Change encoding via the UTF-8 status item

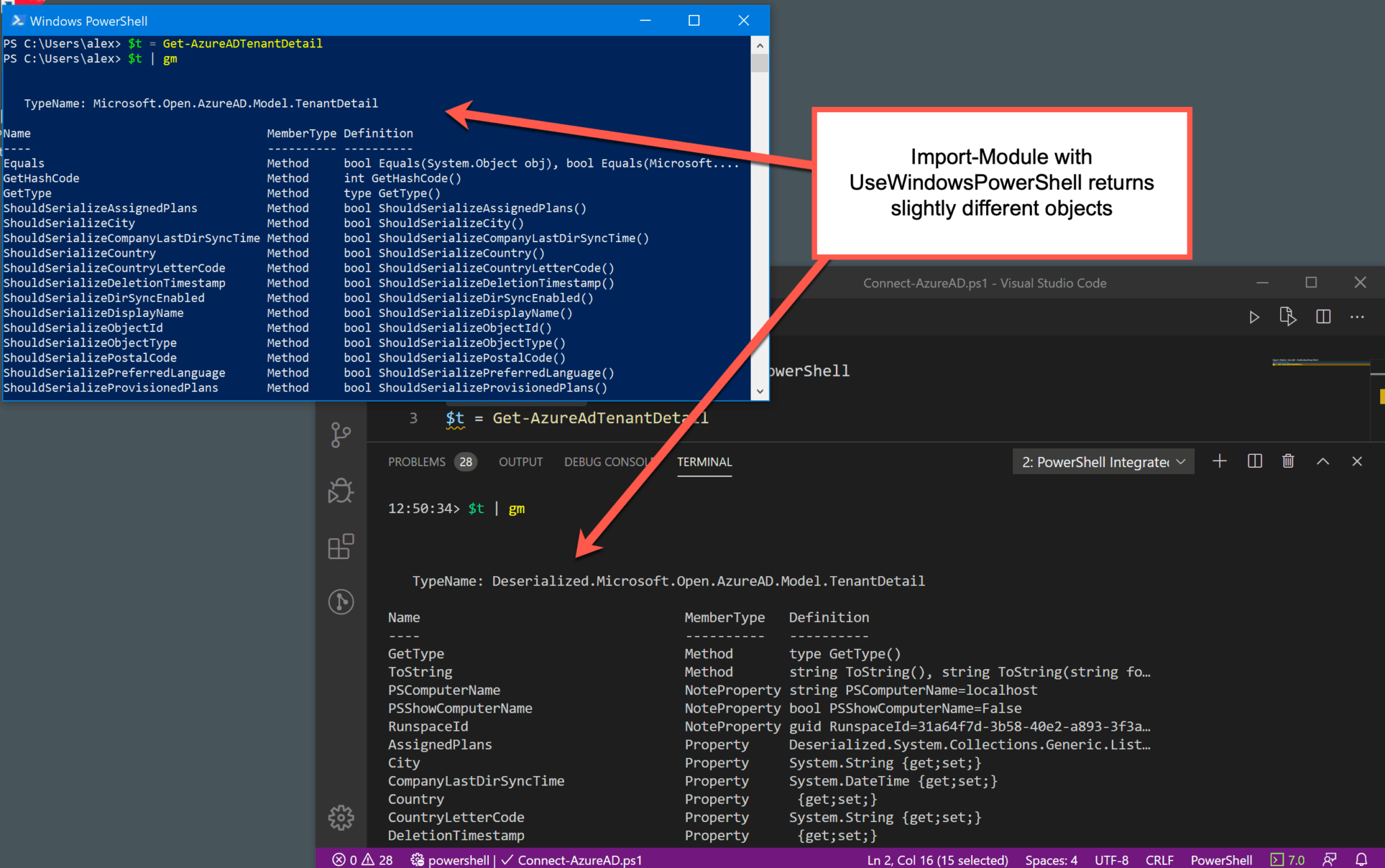pyautogui.click(x=1111, y=859)
